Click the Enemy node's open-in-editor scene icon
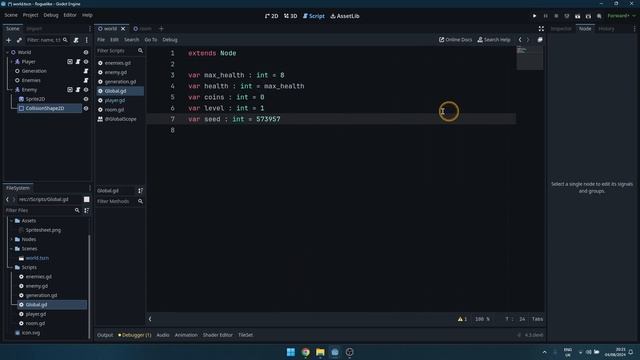This screenshot has width=640, height=360. 70,90
